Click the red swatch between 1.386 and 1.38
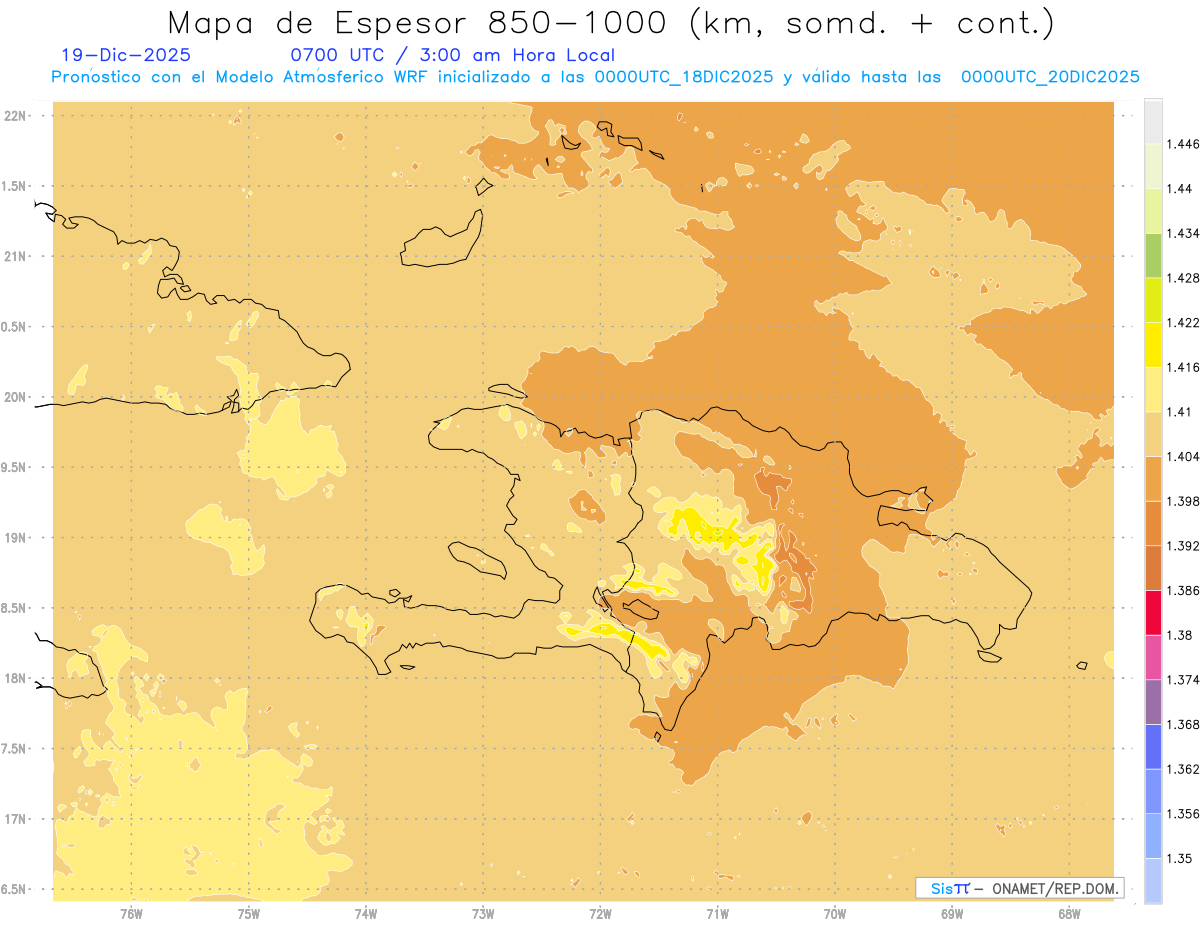Viewport: 1200px width, 927px height. pos(1153,613)
